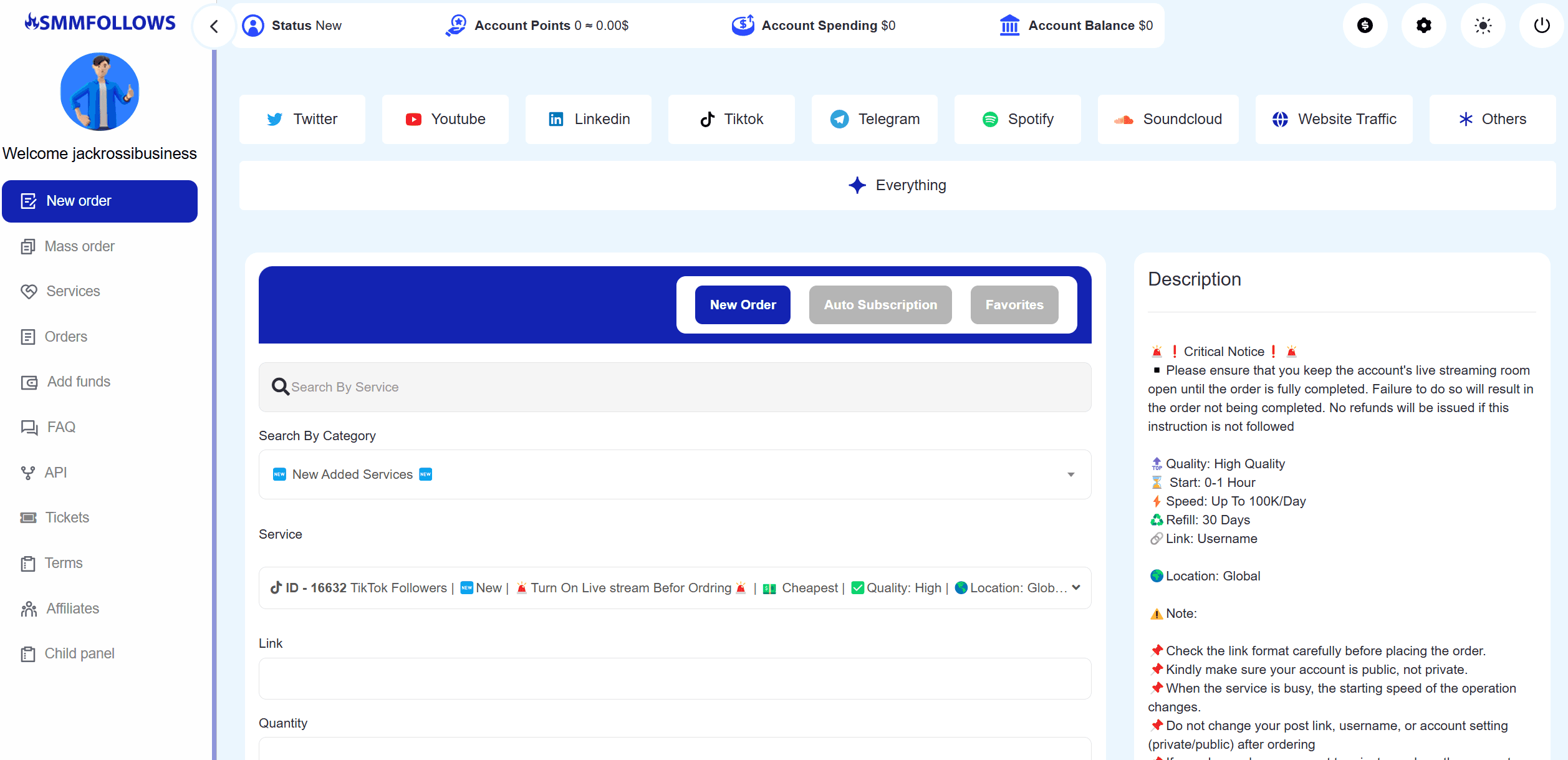Focus the Link input field
The image size is (1568, 760).
pyautogui.click(x=675, y=678)
